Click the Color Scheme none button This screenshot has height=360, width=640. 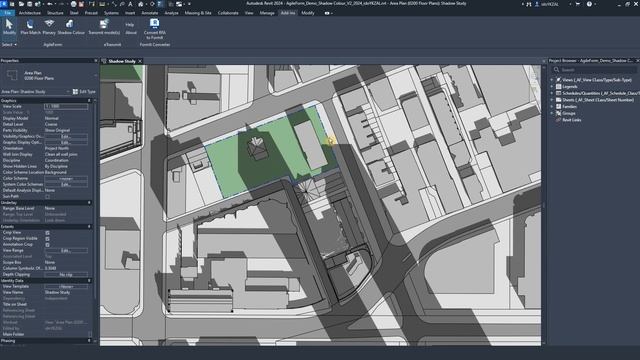[66, 178]
